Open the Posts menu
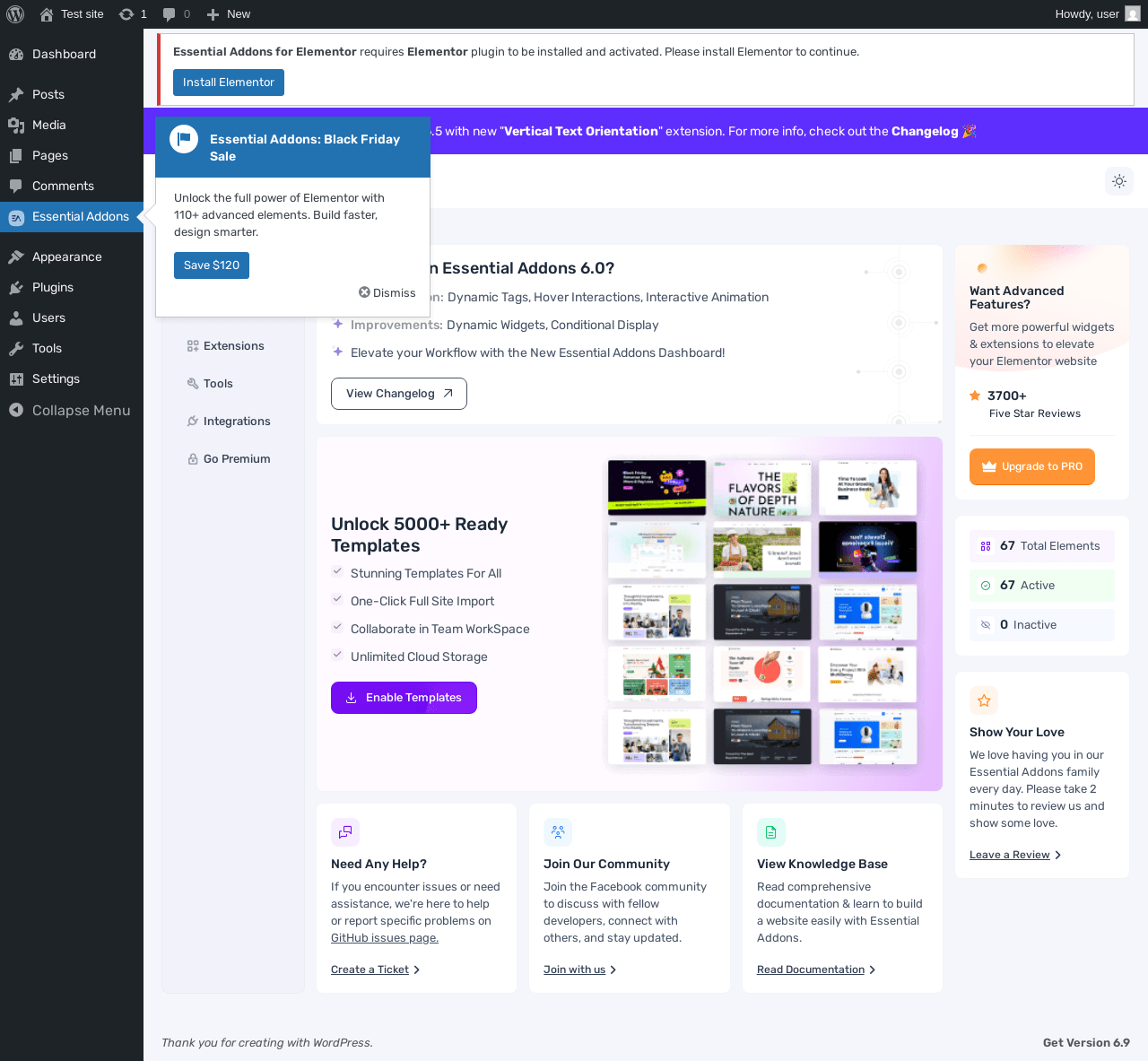The width and height of the screenshot is (1148, 1061). point(72,94)
